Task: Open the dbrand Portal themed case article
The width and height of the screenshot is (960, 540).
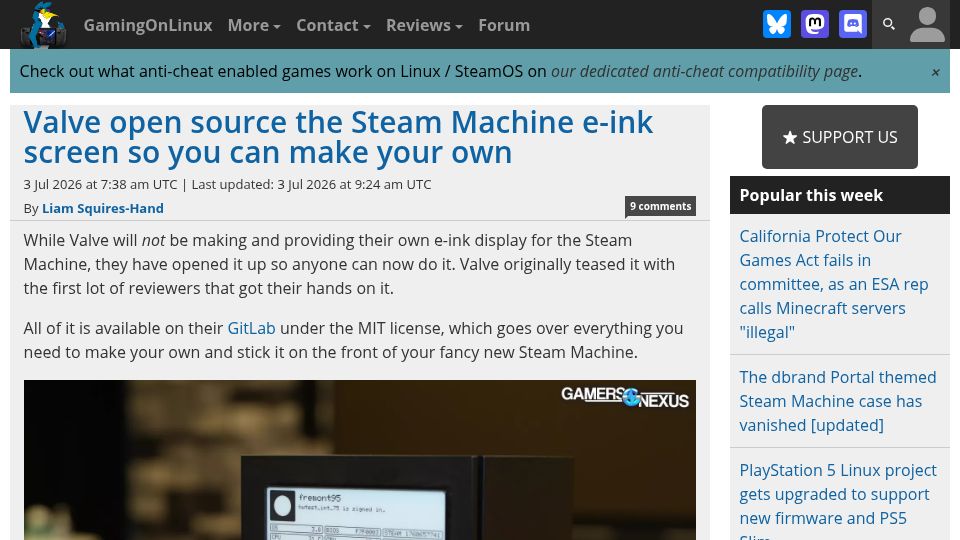Action: pyautogui.click(x=838, y=401)
